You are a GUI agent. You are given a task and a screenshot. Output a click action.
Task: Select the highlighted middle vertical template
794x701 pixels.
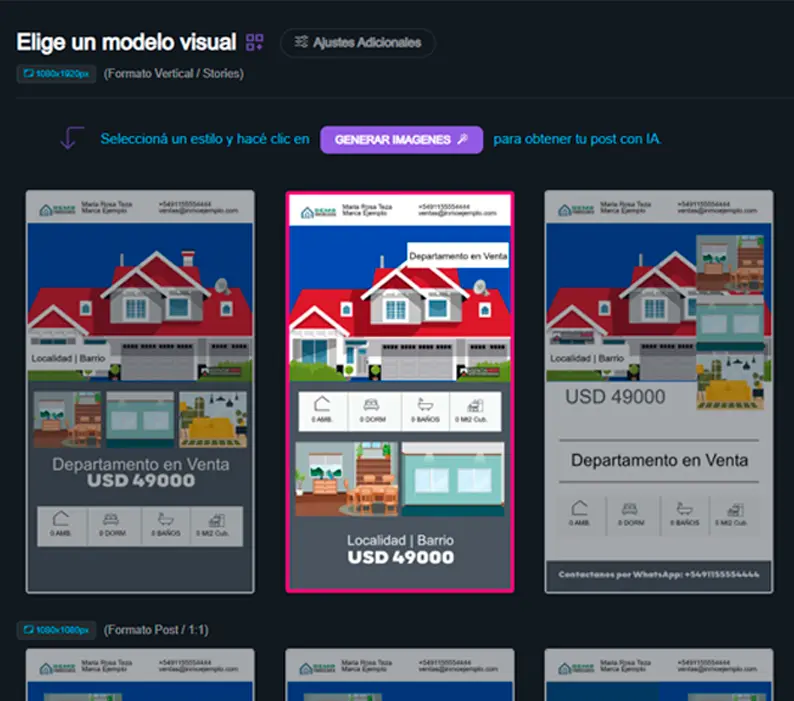click(x=400, y=392)
